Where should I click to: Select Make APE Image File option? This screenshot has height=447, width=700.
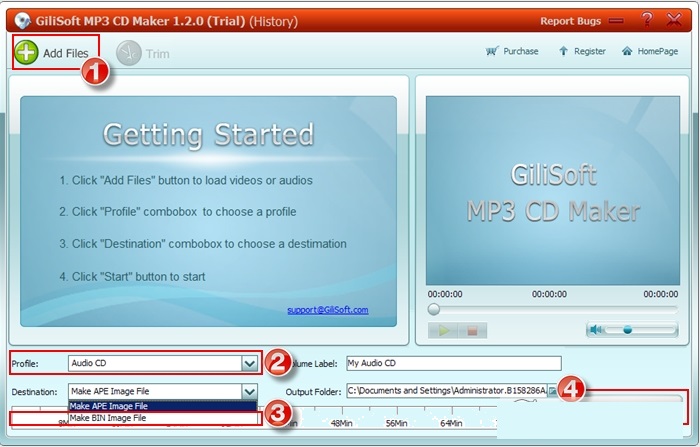pyautogui.click(x=162, y=406)
